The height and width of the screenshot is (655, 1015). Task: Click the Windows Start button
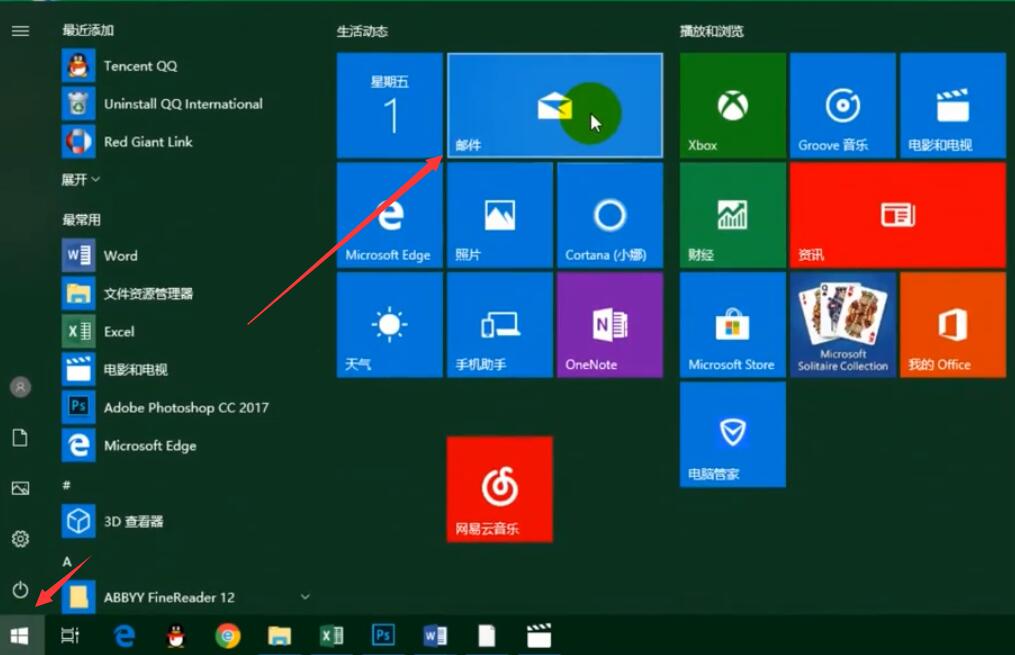tap(20, 635)
